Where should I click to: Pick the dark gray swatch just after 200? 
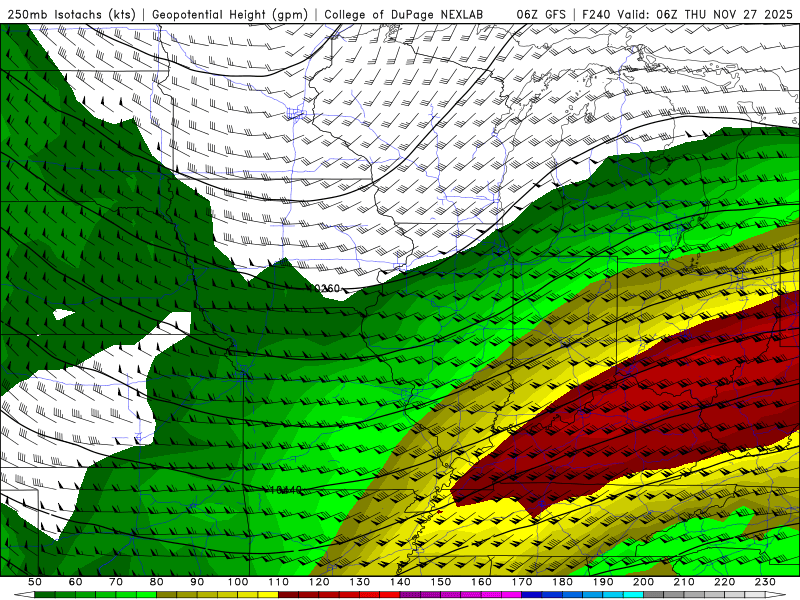653,595
